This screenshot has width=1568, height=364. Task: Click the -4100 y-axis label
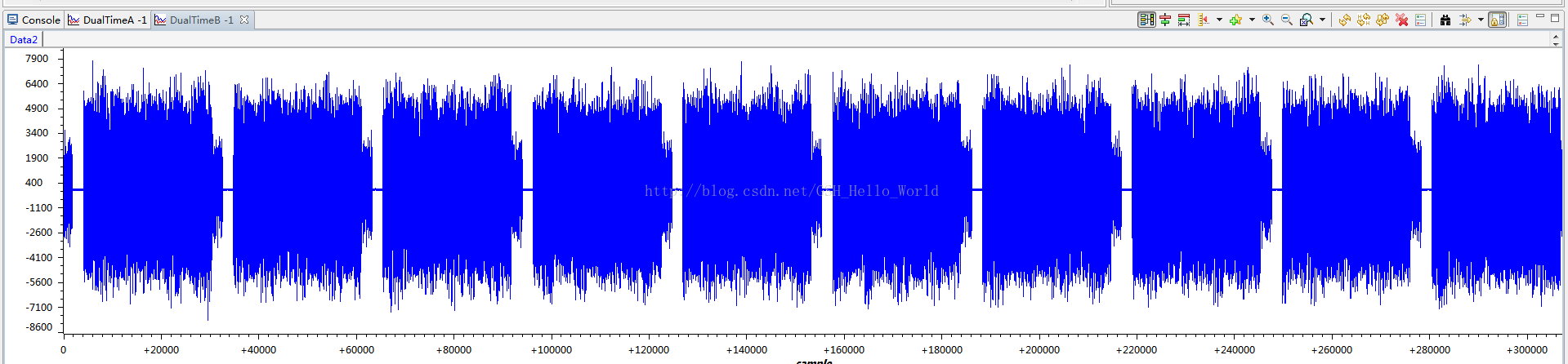[x=38, y=258]
